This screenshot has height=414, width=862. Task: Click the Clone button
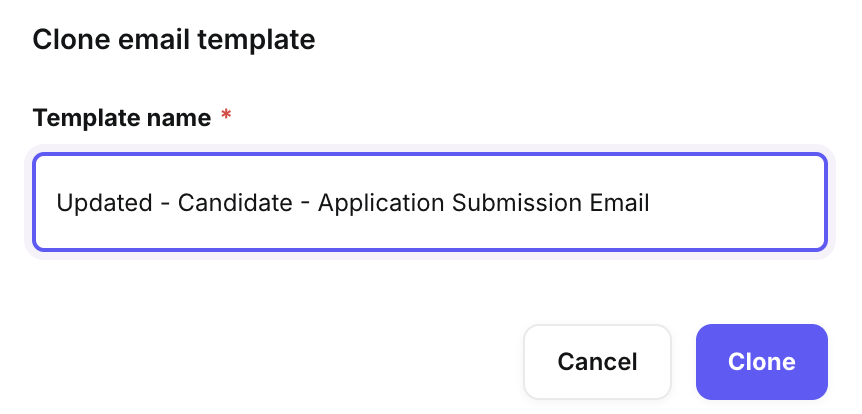point(761,361)
